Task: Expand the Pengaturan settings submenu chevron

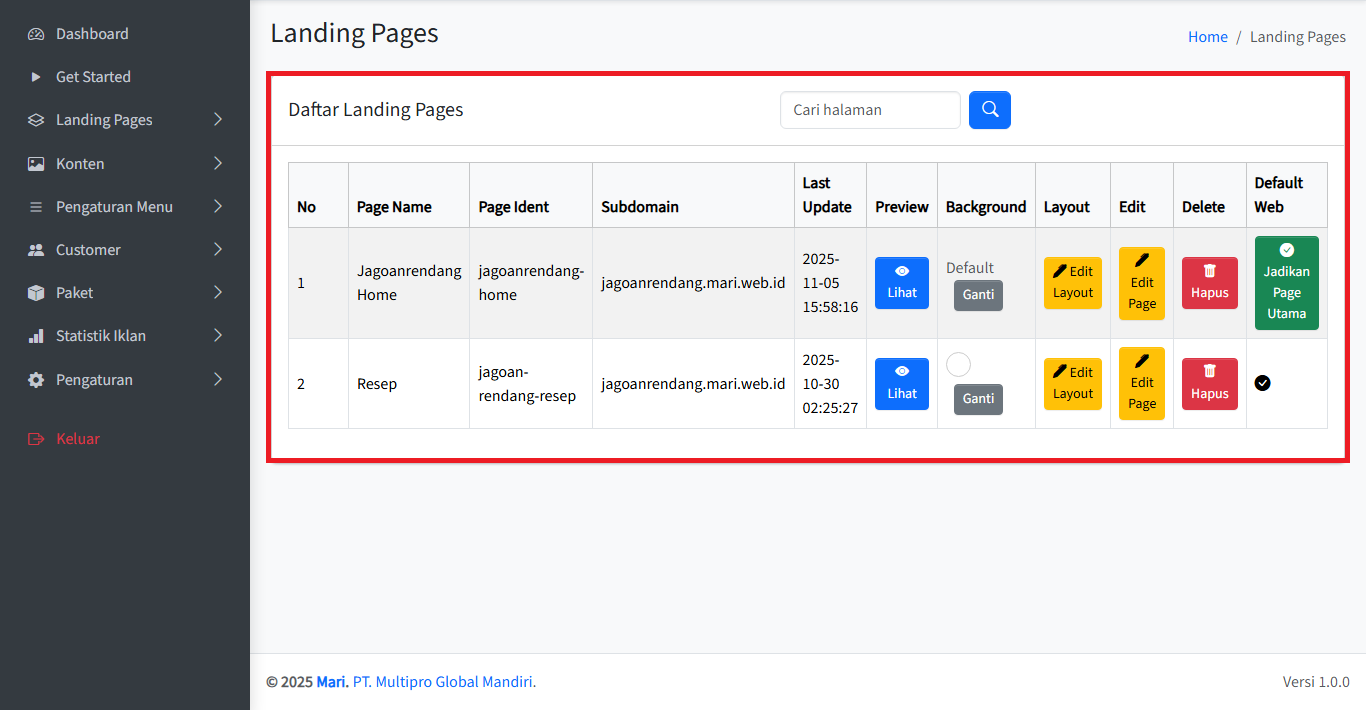Action: (x=218, y=380)
